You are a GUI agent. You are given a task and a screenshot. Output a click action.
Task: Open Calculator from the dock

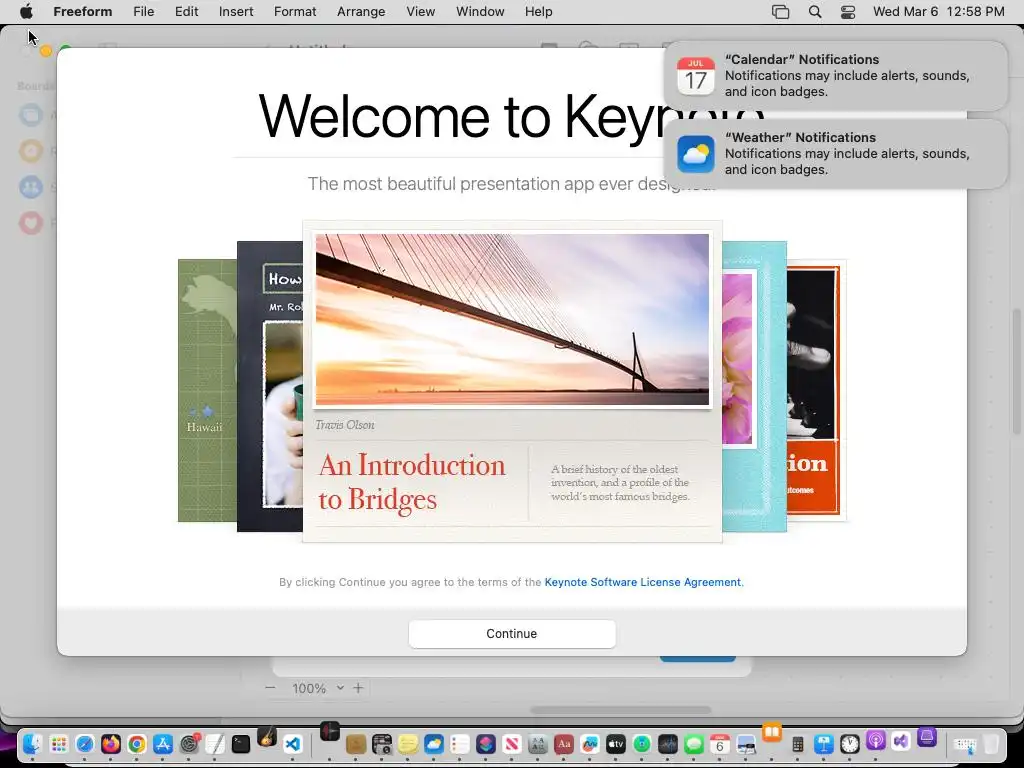click(797, 744)
